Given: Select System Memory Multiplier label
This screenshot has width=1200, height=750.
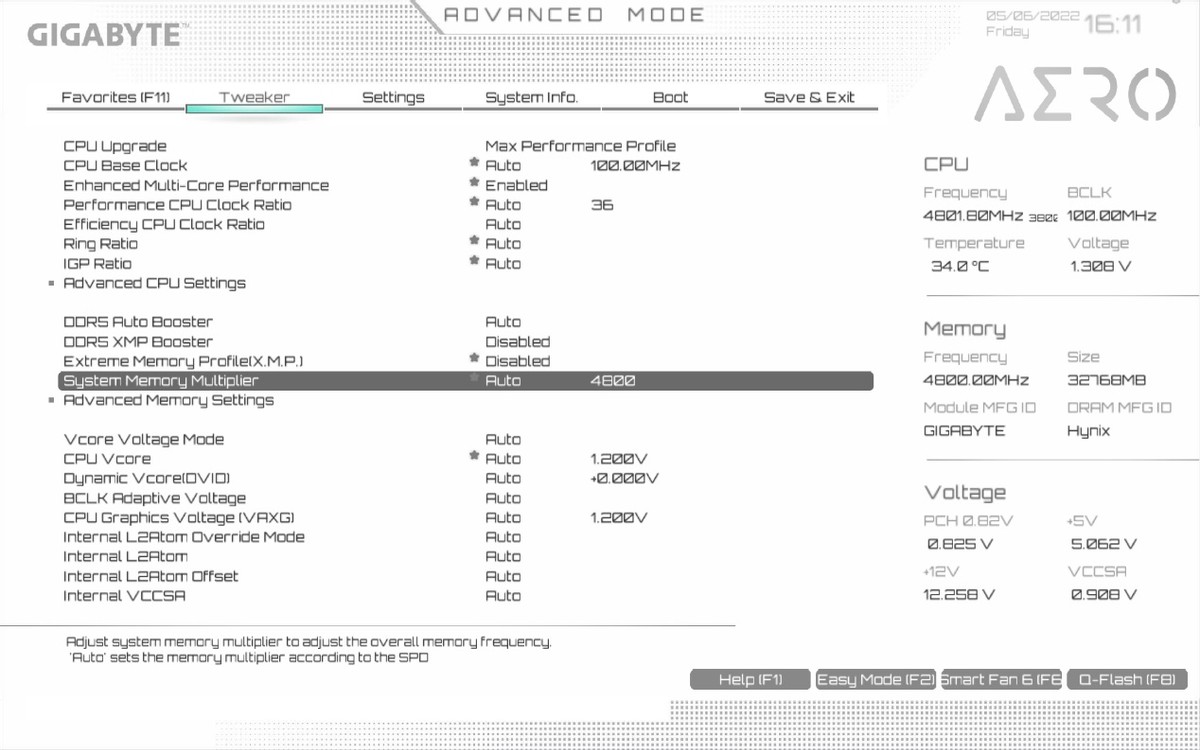Looking at the screenshot, I should point(160,381).
